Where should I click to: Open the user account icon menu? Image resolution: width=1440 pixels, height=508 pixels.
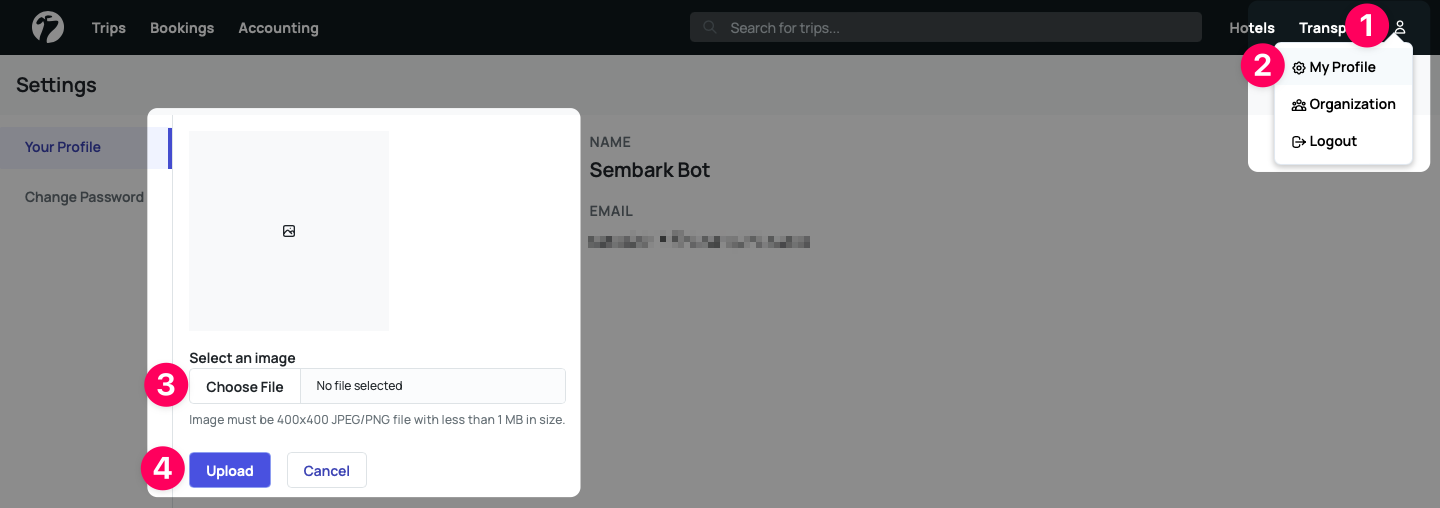pos(1400,28)
